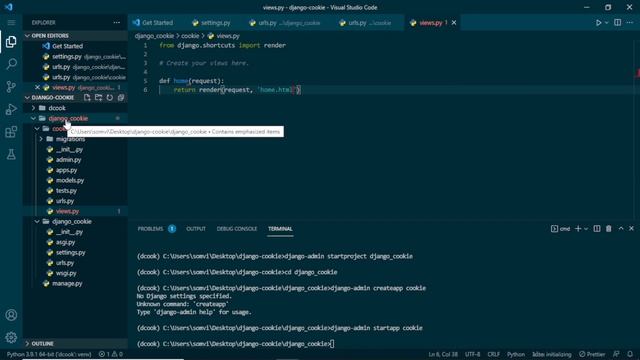
Task: Click the New Folder icon in explorer header
Action: pos(98,98)
